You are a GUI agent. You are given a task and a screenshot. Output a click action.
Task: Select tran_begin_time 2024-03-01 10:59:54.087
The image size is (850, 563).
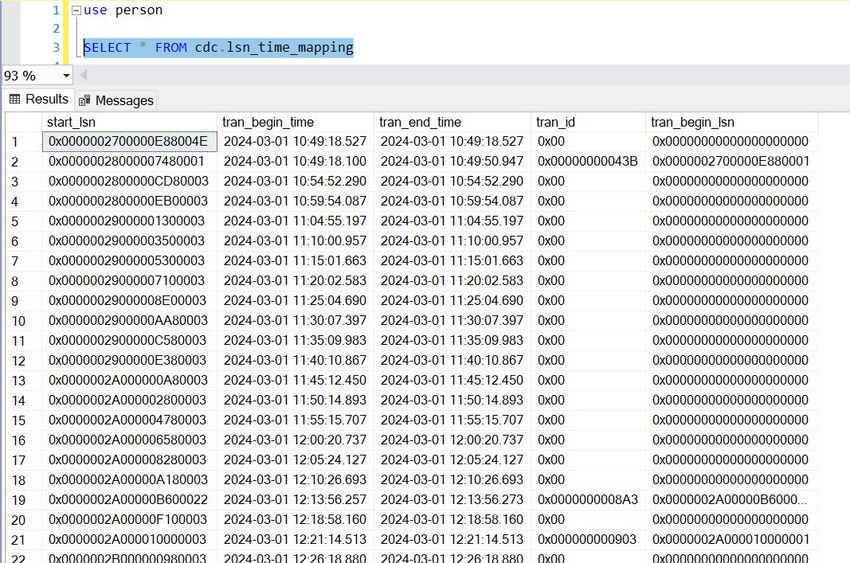[295, 202]
